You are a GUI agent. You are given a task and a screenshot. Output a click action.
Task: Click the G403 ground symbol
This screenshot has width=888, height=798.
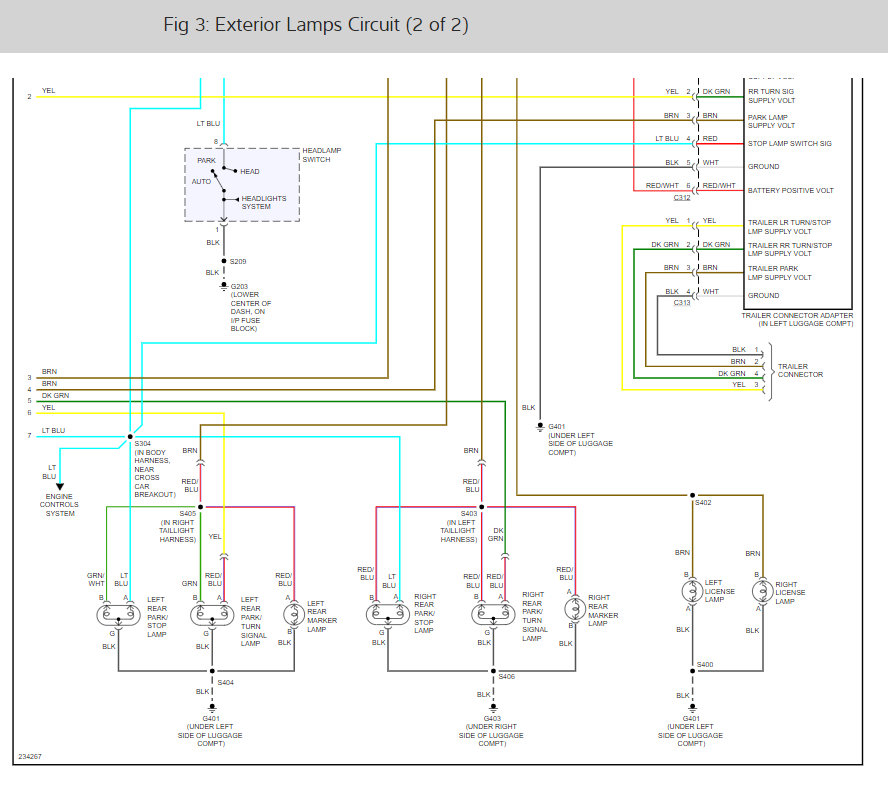click(x=493, y=708)
